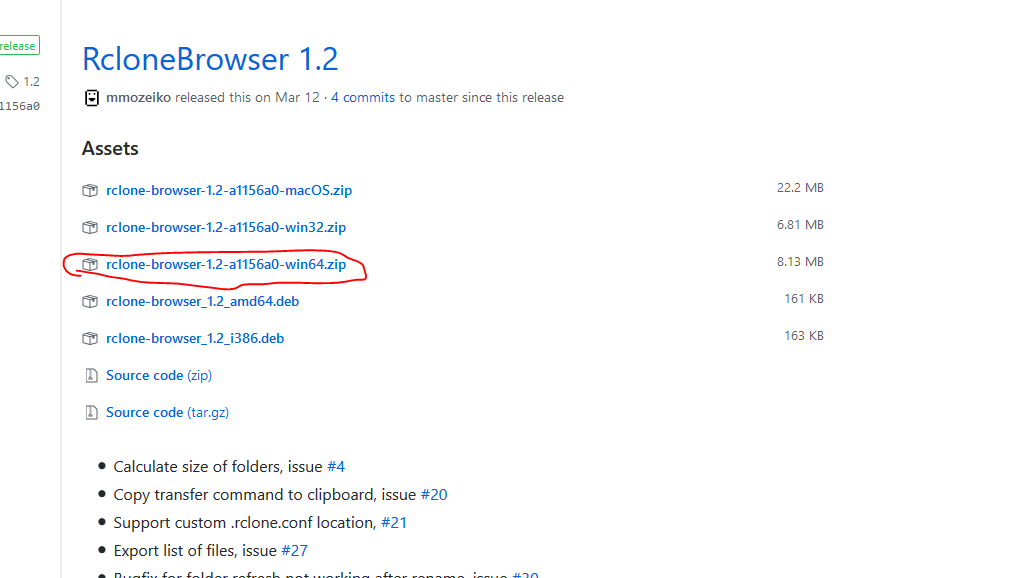
Task: Download rclone-browser-1.2-a1156a0-macOS.zip
Action: (x=229, y=190)
